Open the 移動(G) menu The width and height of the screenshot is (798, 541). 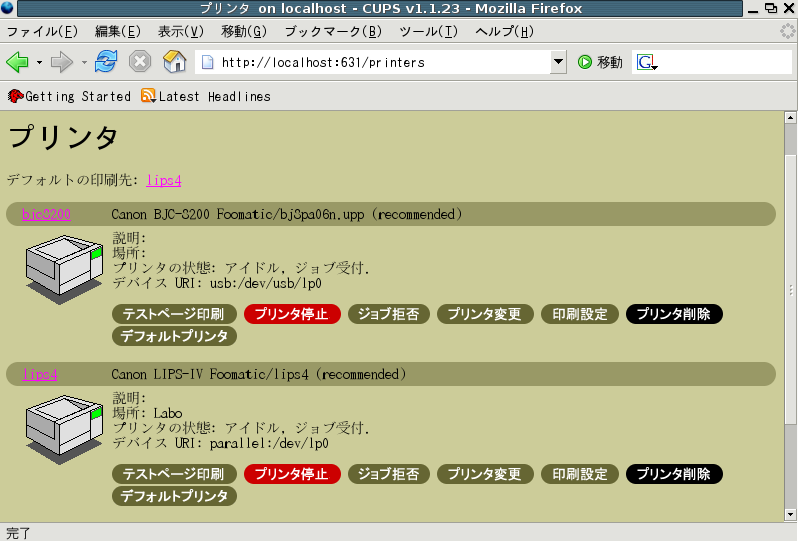pyautogui.click(x=244, y=32)
